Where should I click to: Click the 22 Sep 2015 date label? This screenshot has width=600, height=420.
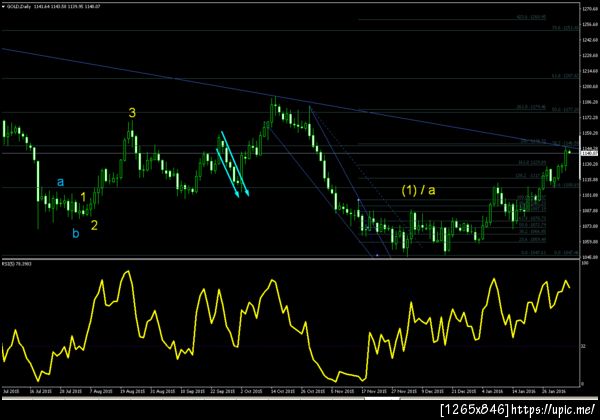pos(223,391)
